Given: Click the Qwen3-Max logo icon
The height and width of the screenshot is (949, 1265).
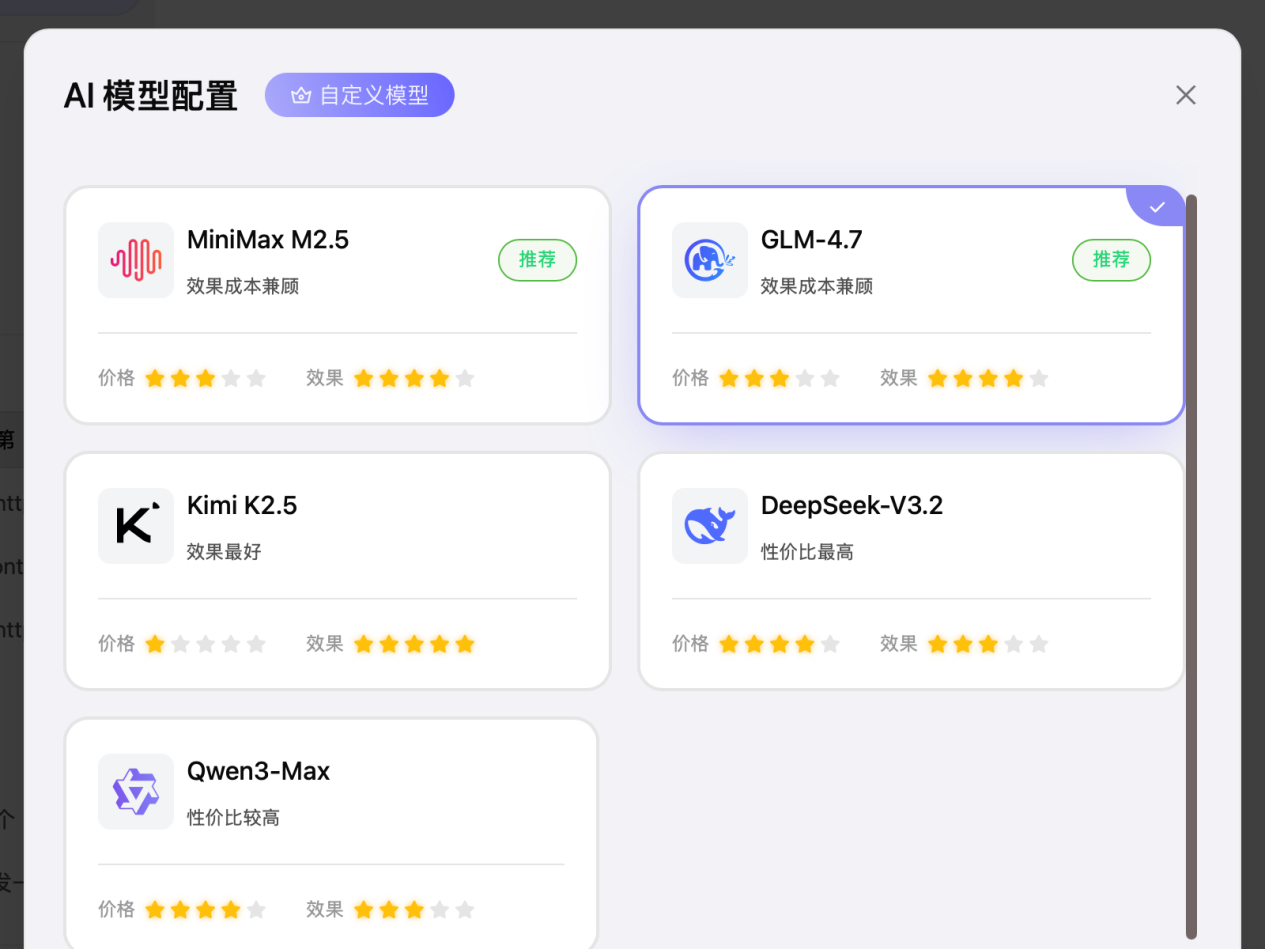Looking at the screenshot, I should pos(136,792).
